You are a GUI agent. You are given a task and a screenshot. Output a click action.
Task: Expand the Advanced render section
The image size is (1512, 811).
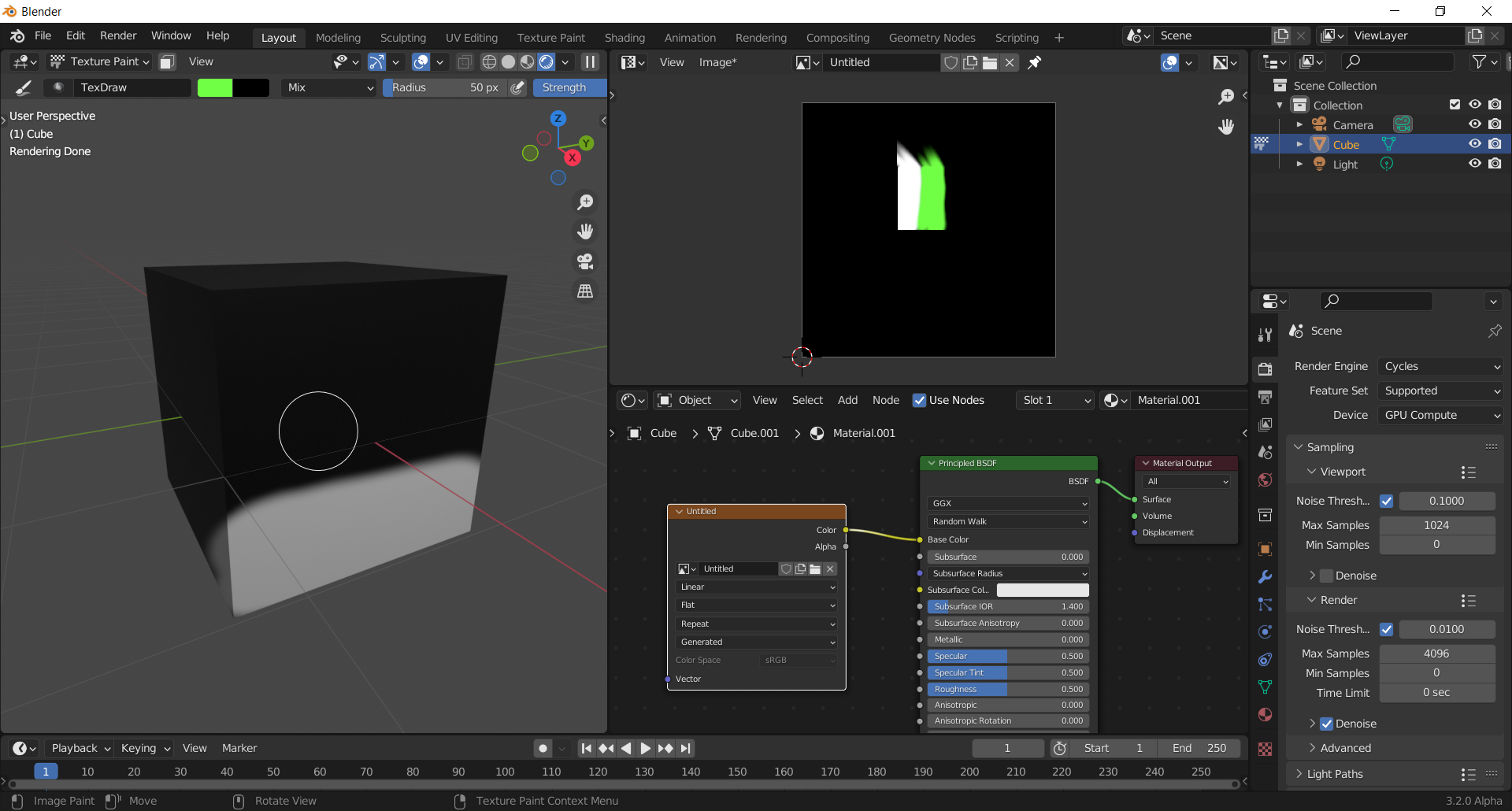(1345, 748)
